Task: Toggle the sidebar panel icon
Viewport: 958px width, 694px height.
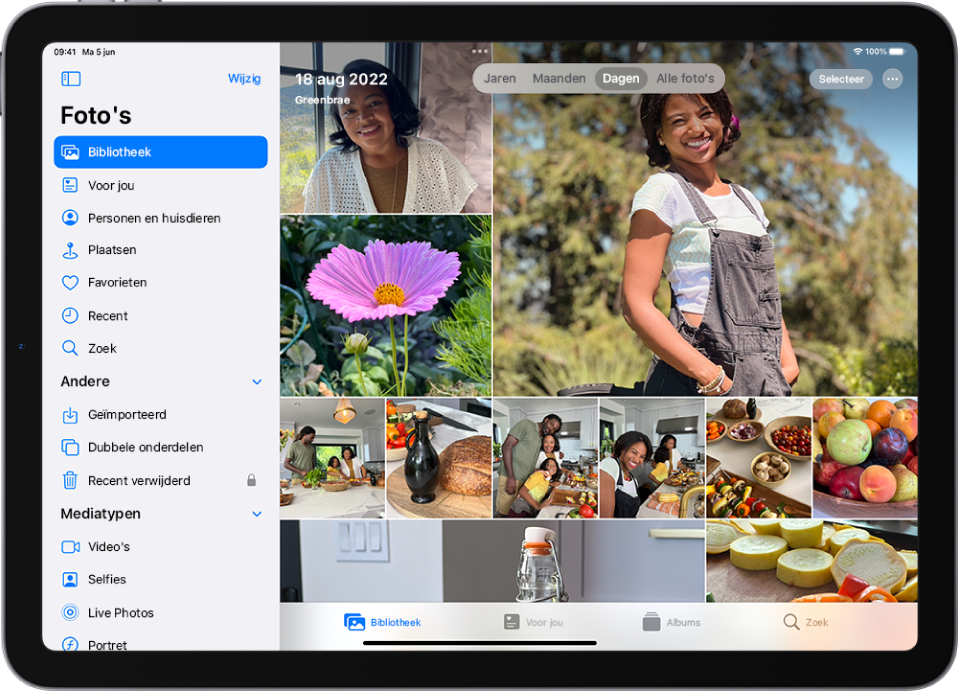Action: click(x=71, y=79)
